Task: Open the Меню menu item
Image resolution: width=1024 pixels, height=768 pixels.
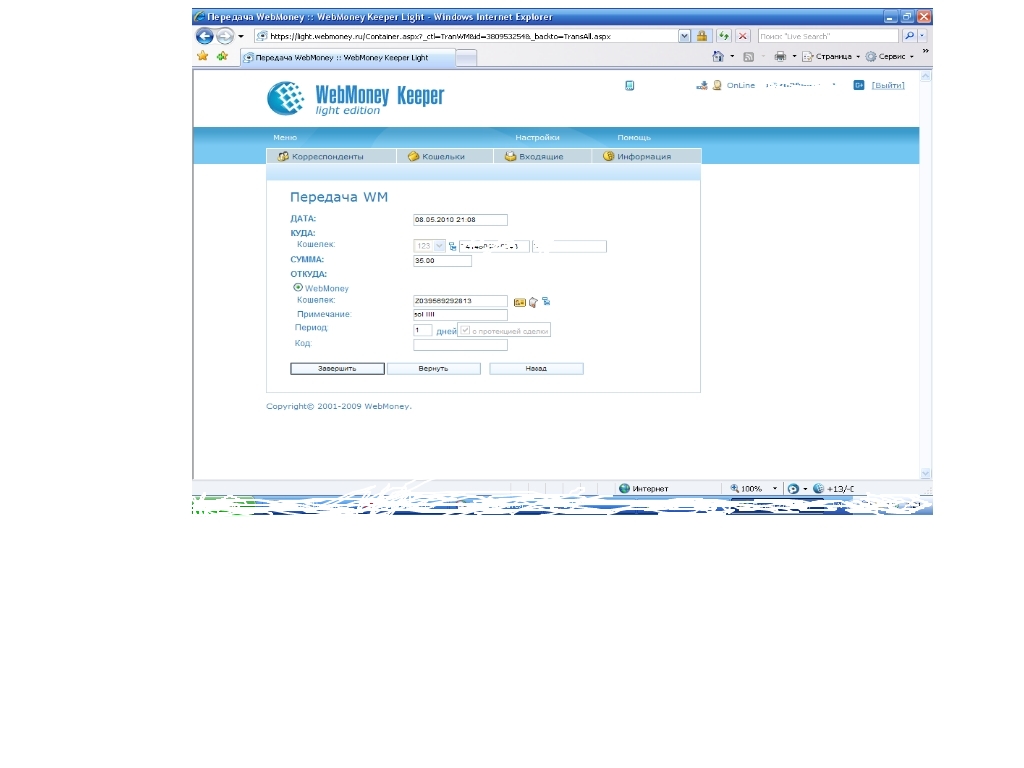Action: click(285, 137)
